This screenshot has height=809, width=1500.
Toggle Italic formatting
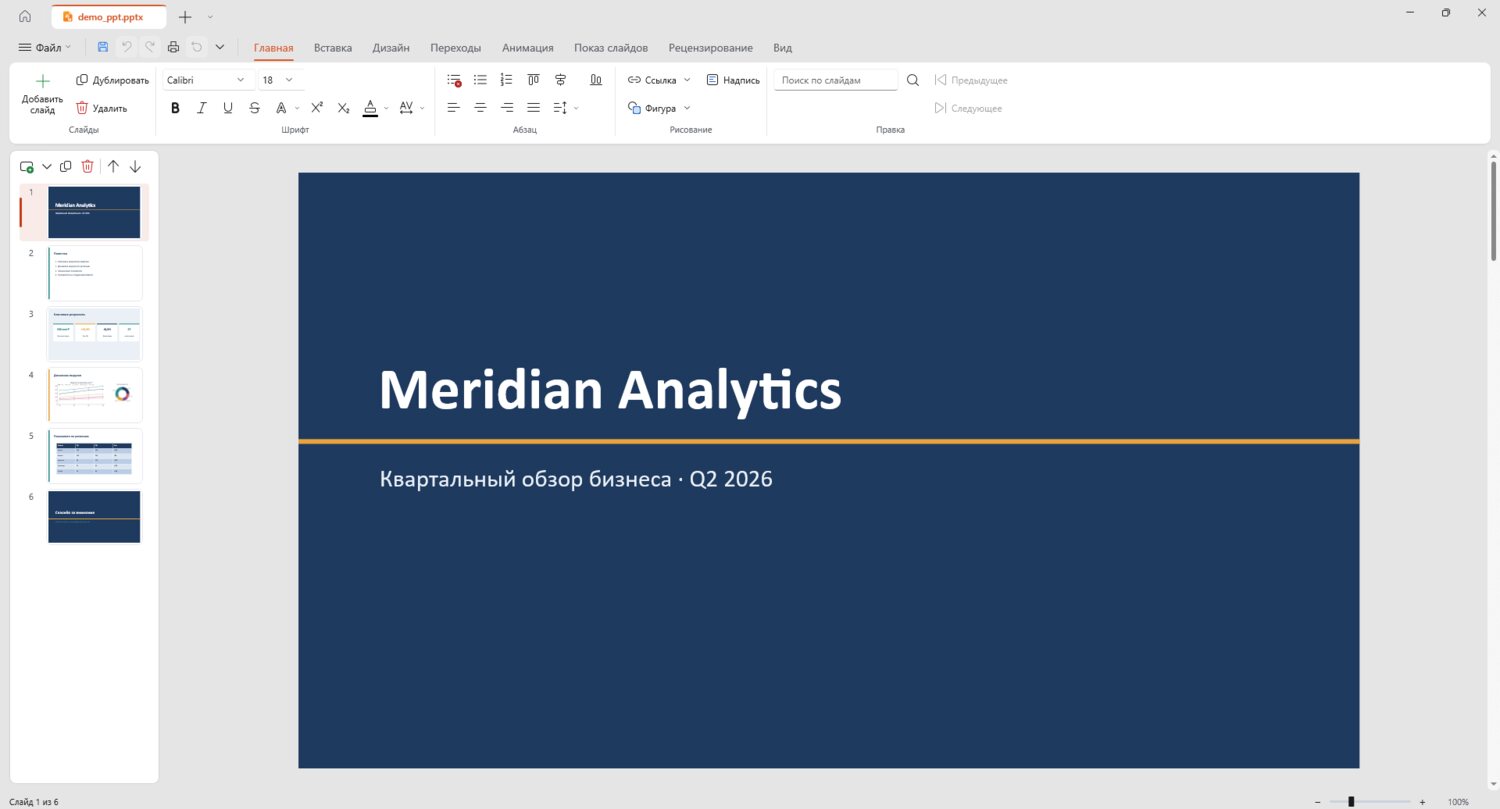pyautogui.click(x=201, y=108)
